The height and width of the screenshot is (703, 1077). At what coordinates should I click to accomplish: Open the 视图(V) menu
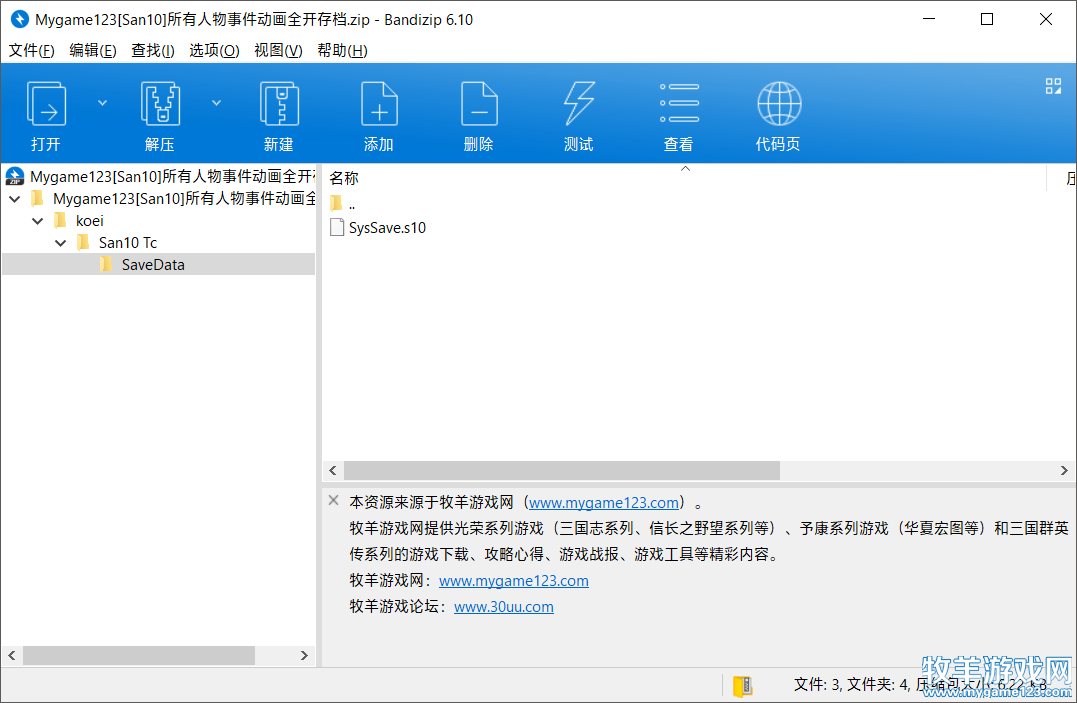(x=278, y=50)
